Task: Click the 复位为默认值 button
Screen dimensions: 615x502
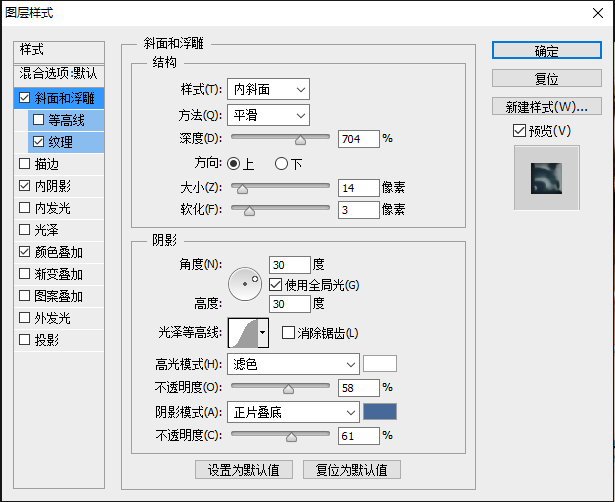Action: (x=352, y=469)
